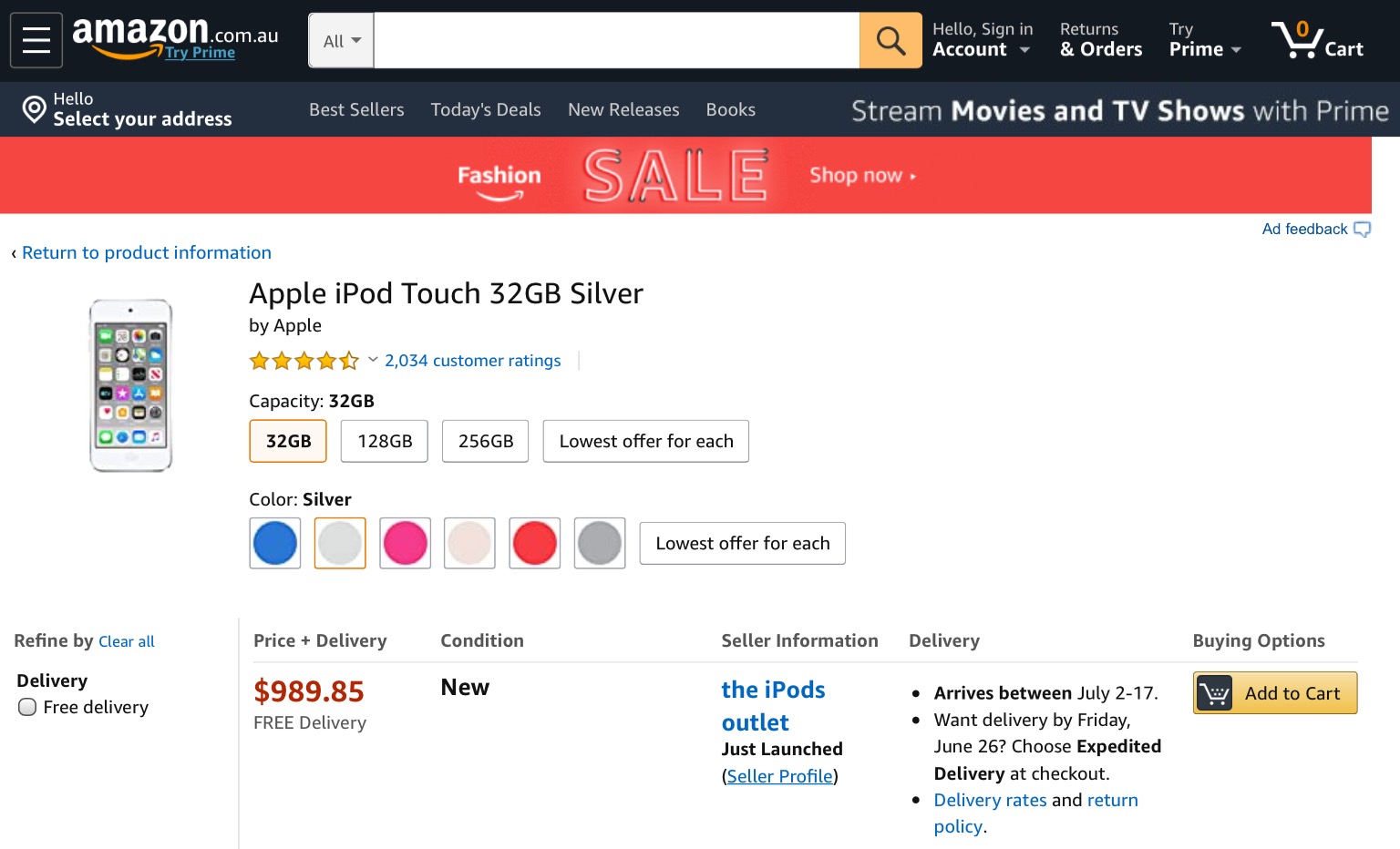Open the Best Sellers menu item
The image size is (1400, 849).
(356, 109)
